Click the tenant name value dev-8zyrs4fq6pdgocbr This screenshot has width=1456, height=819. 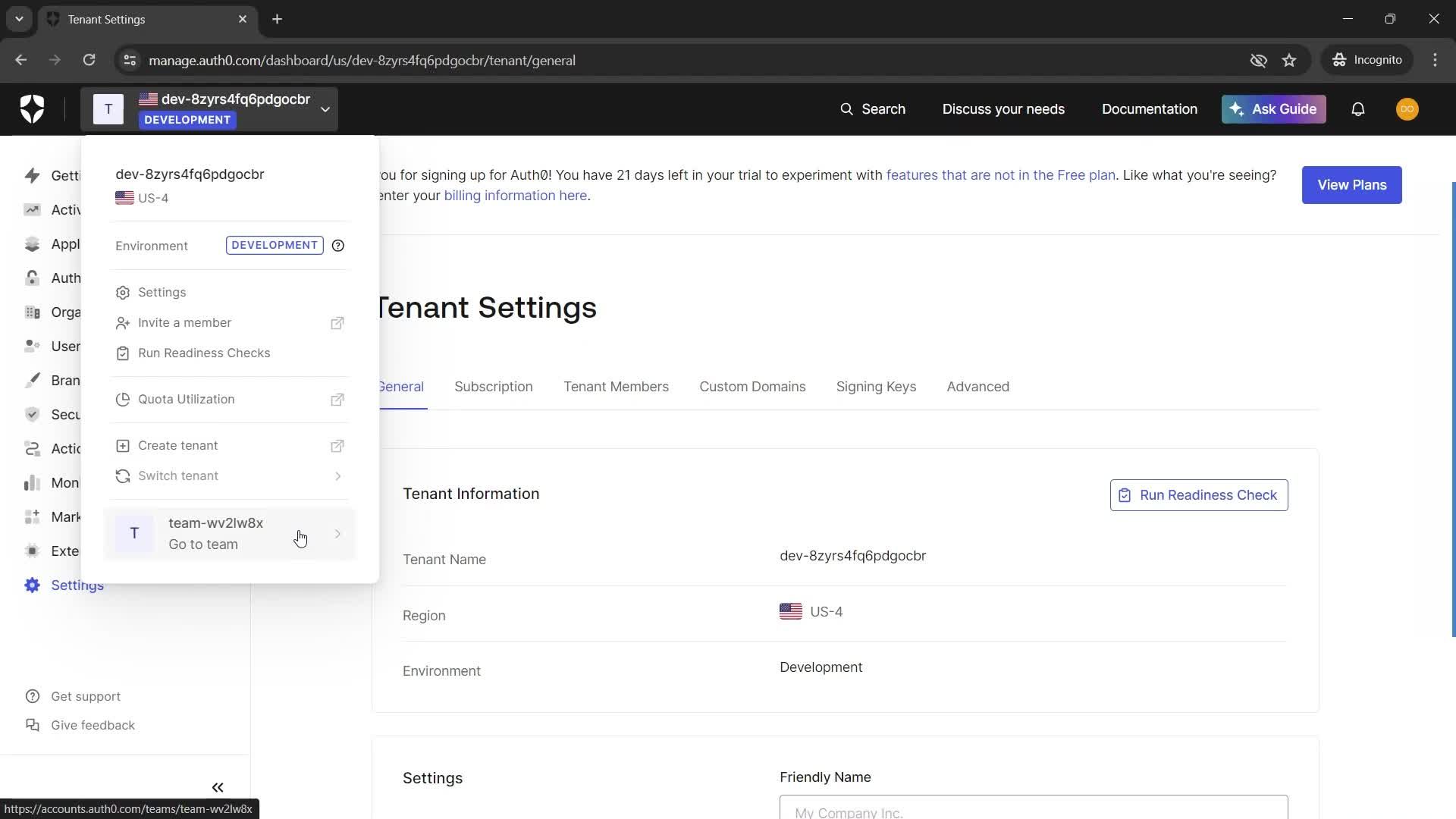pyautogui.click(x=852, y=556)
